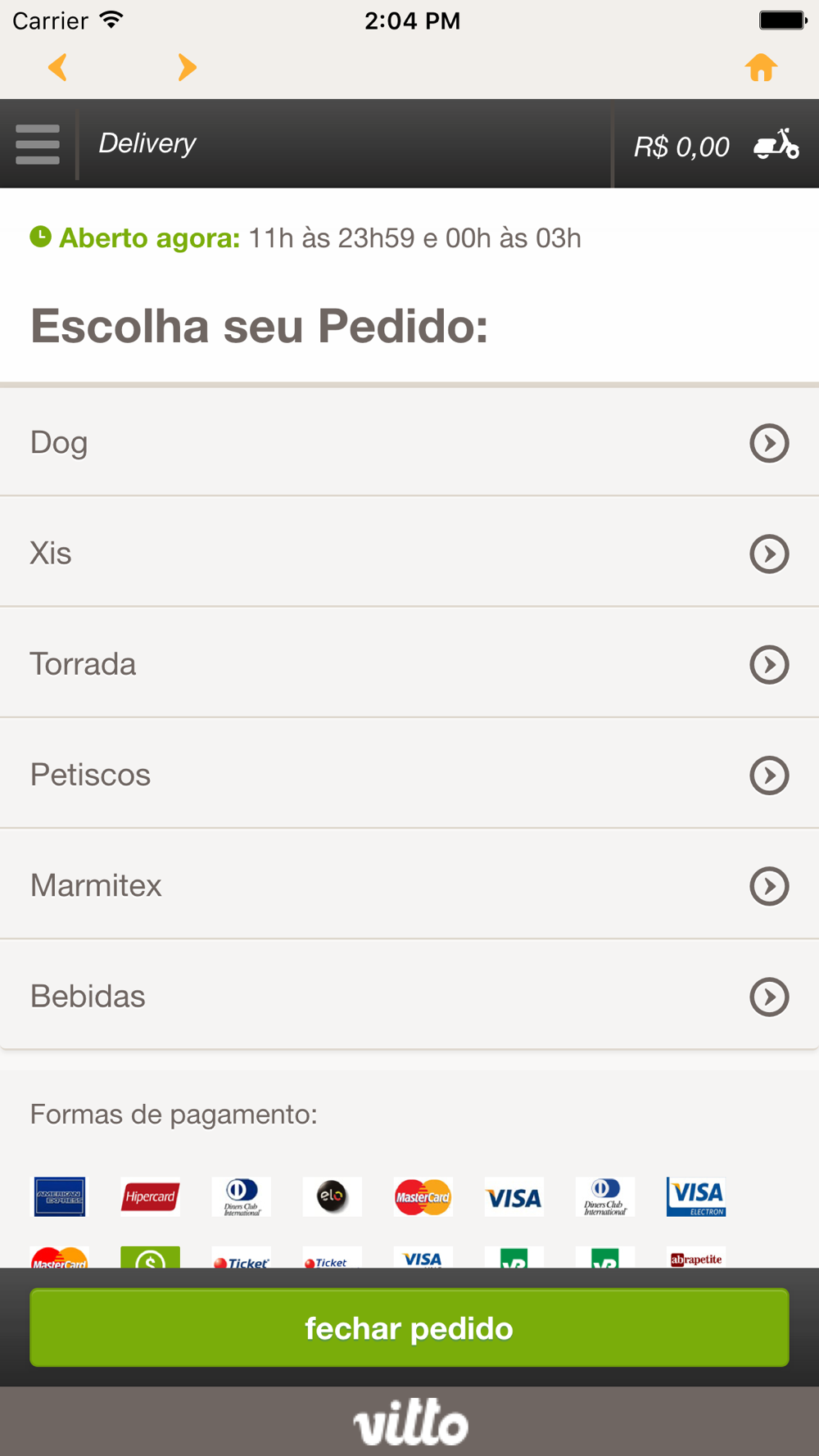Tap the Elo card logo
The image size is (819, 1456).
(332, 1196)
